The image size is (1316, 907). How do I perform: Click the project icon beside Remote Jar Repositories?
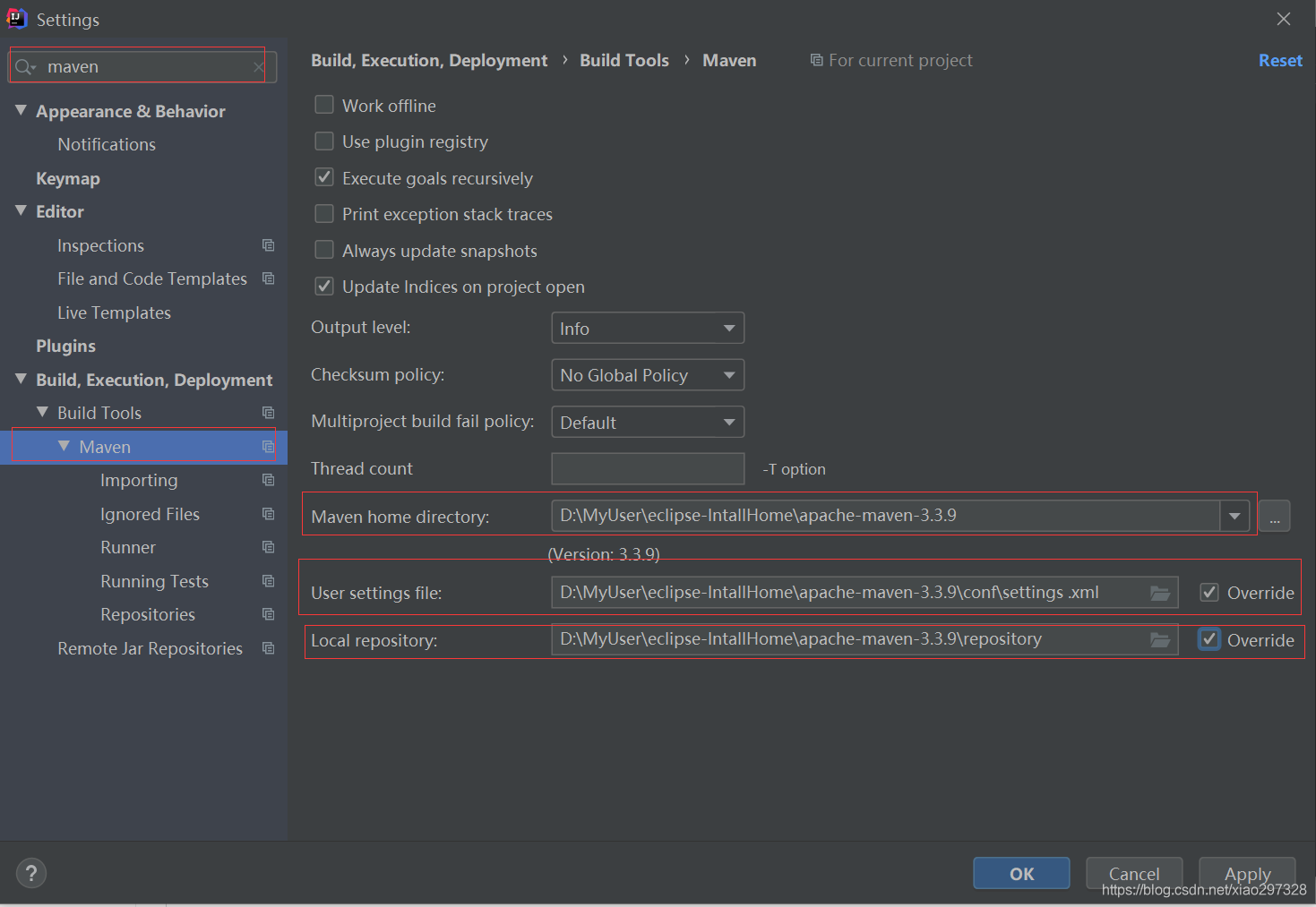pyautogui.click(x=268, y=648)
